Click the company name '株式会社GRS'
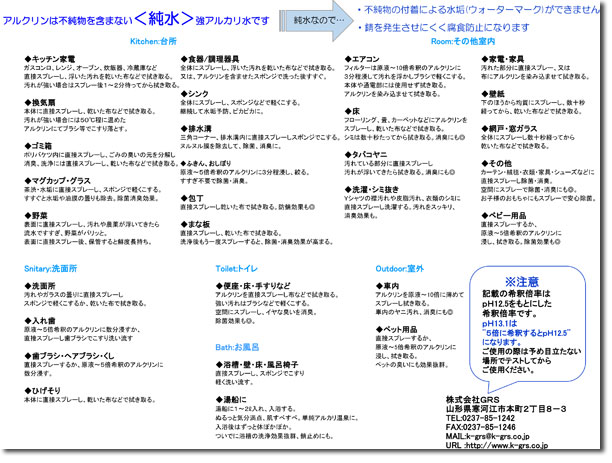The width and height of the screenshot is (612, 463). [x=473, y=400]
